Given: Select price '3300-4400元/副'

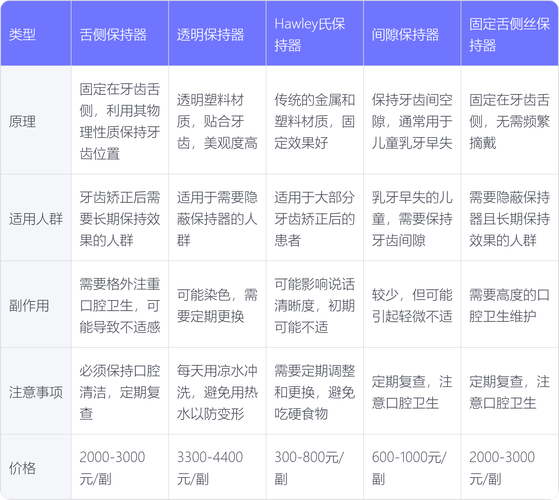Looking at the screenshot, I should [x=217, y=467].
